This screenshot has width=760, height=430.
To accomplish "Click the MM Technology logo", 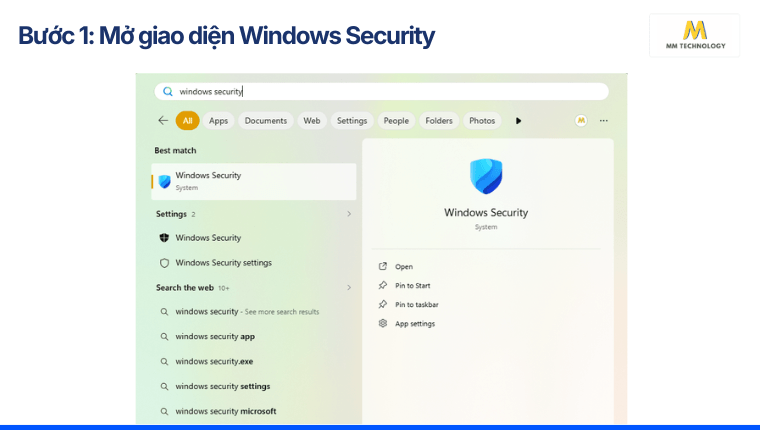I will tap(695, 35).
